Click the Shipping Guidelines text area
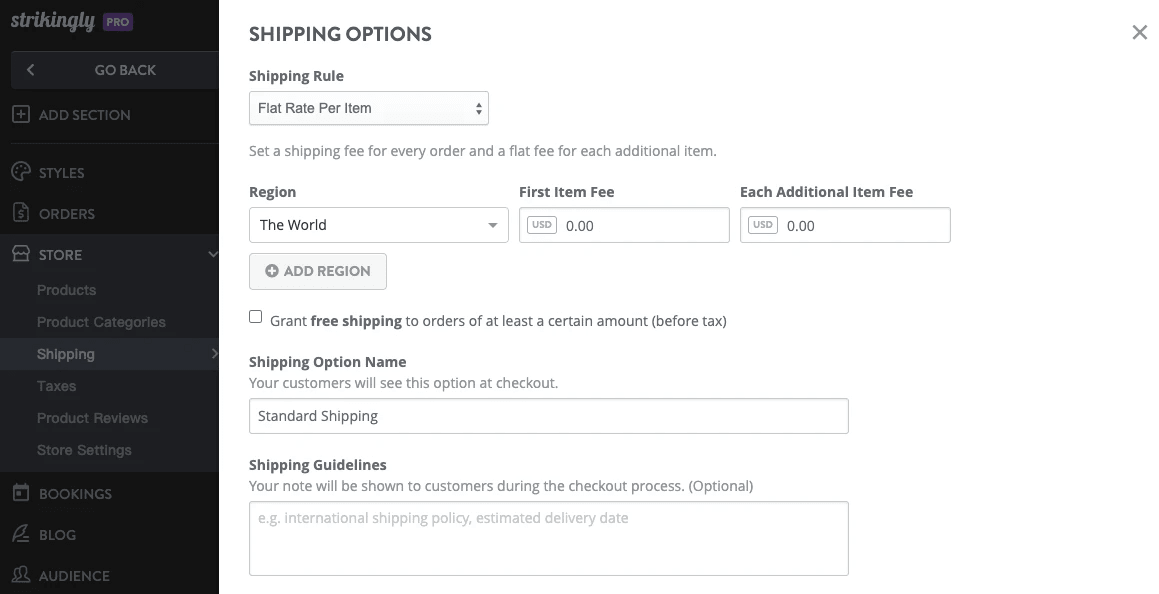This screenshot has width=1159, height=594. (x=548, y=538)
